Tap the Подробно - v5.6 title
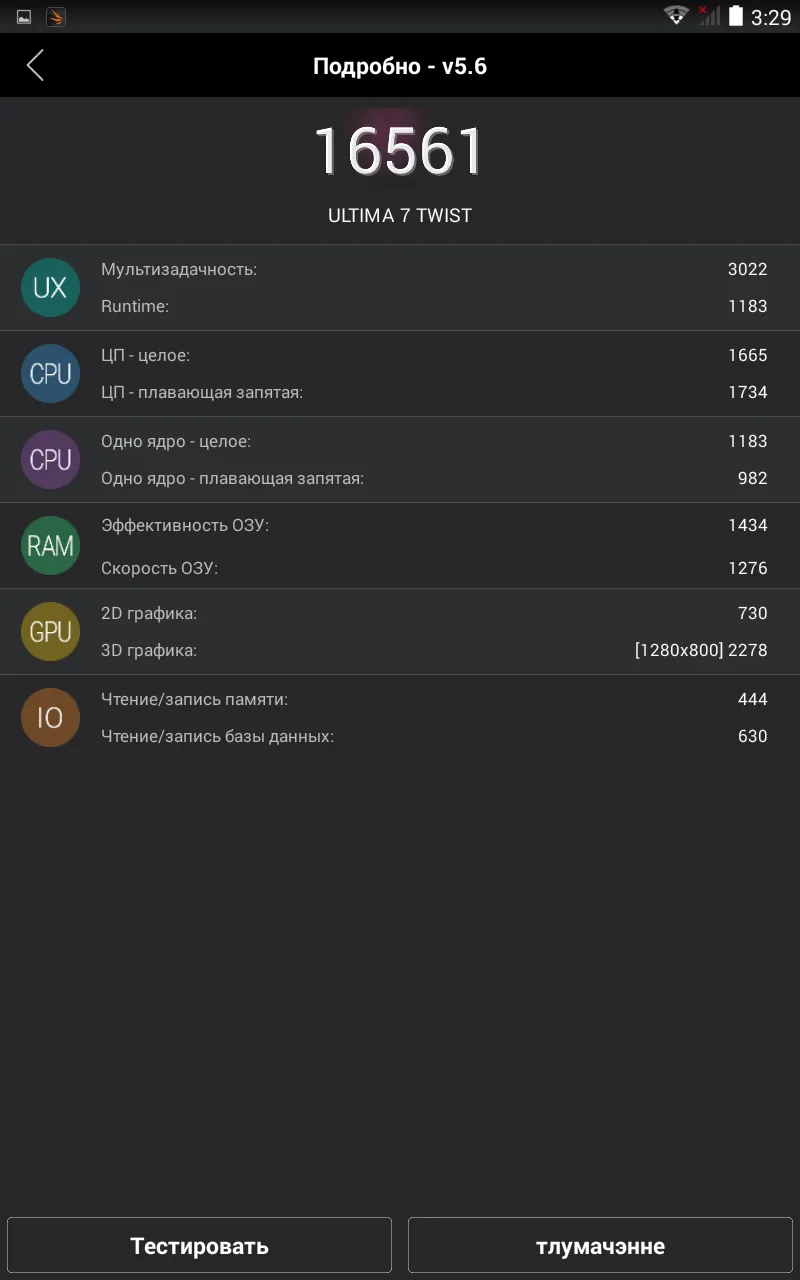Viewport: 800px width, 1280px height. (x=400, y=67)
